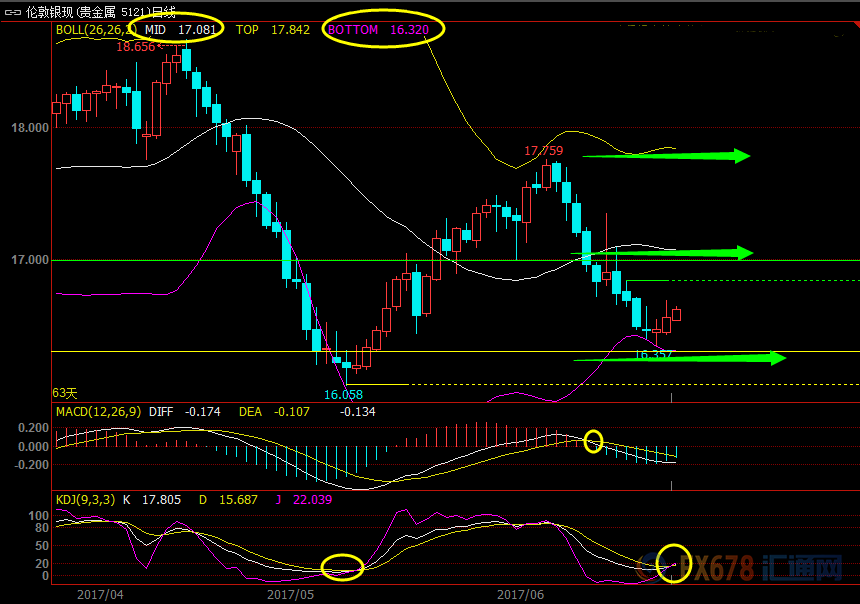860x604 pixels.
Task: Click the KDJ yellow circle above 2017/05
Action: (x=342, y=567)
